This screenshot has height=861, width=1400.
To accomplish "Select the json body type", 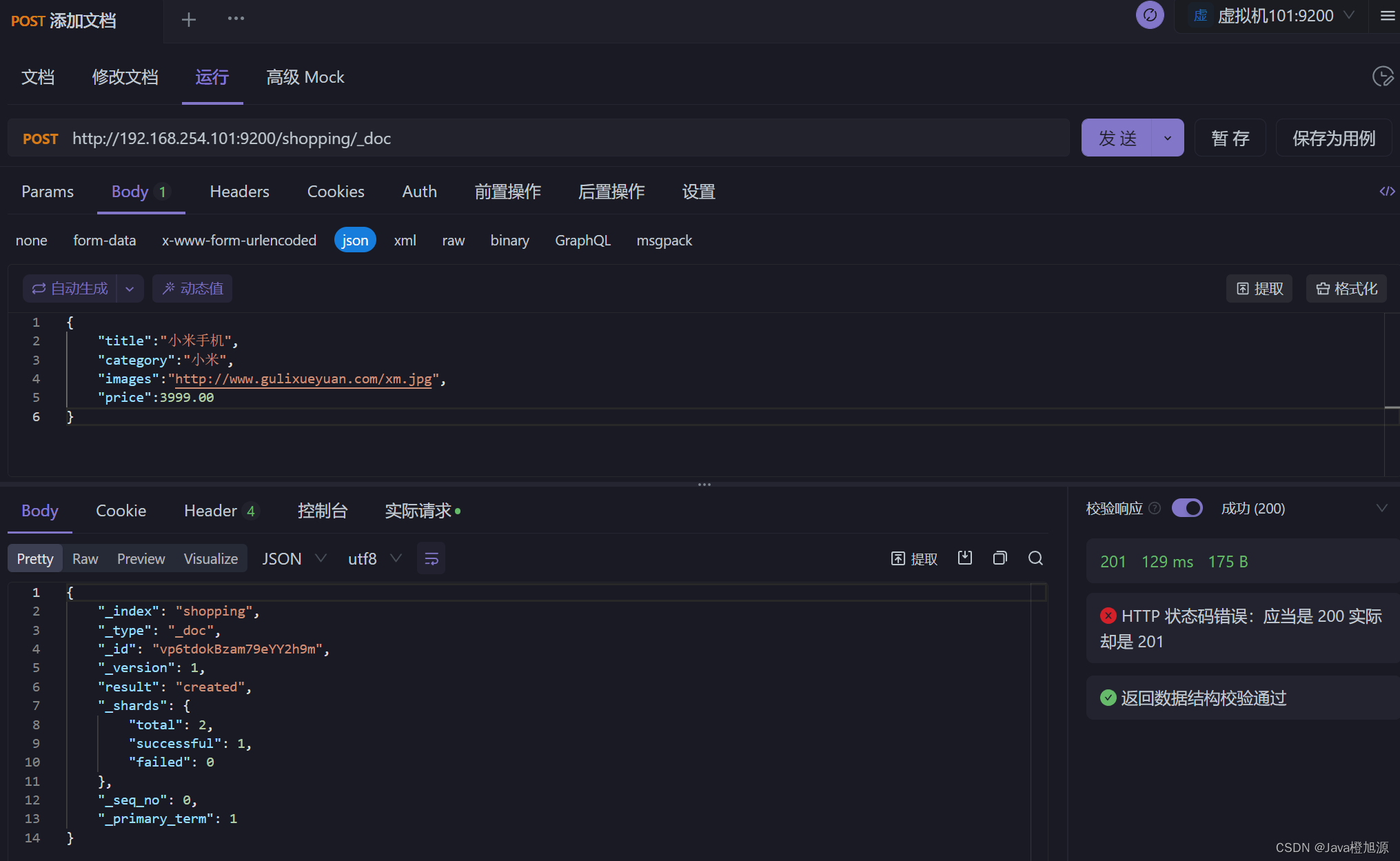I will [355, 240].
